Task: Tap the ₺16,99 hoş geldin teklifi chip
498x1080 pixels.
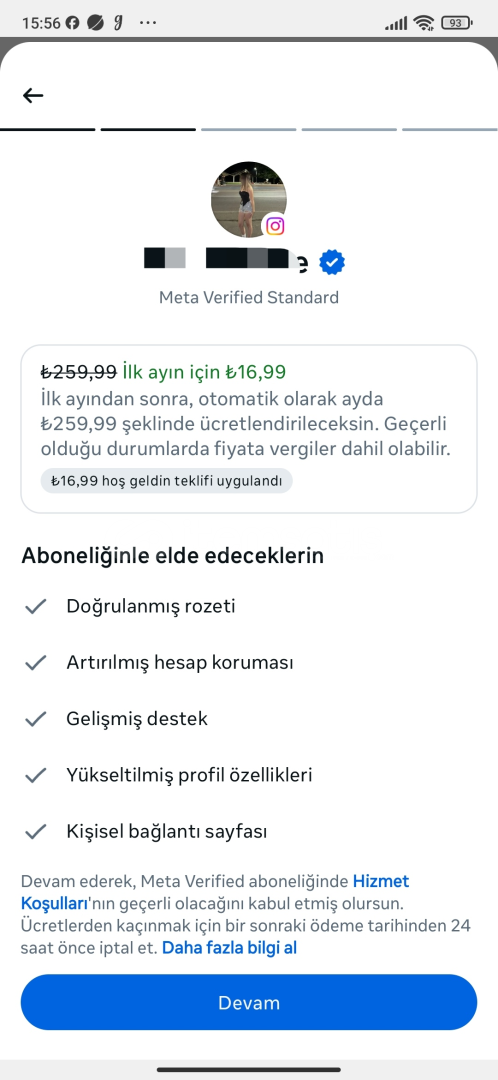Action: (x=167, y=481)
